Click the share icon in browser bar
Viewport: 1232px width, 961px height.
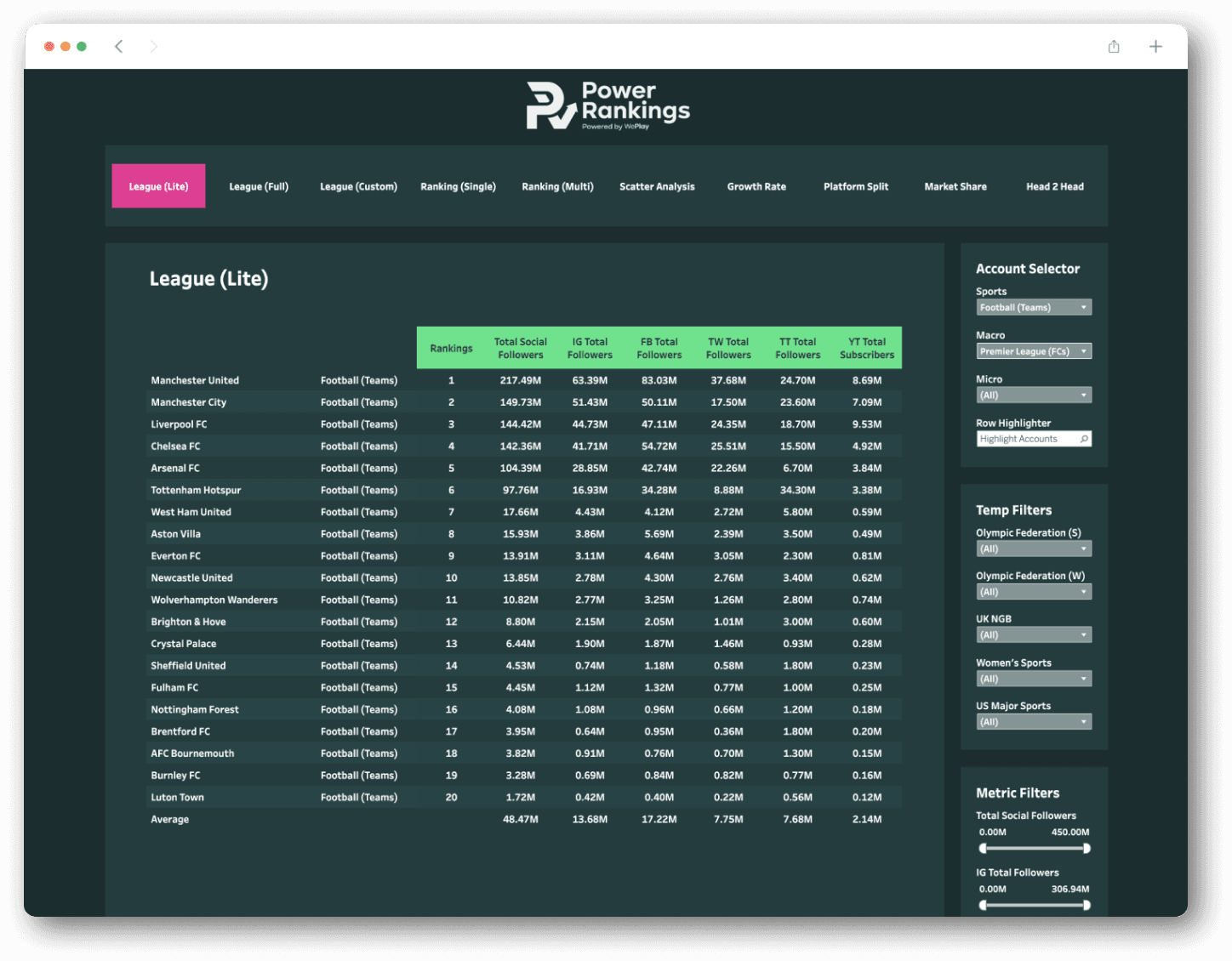(x=1114, y=47)
